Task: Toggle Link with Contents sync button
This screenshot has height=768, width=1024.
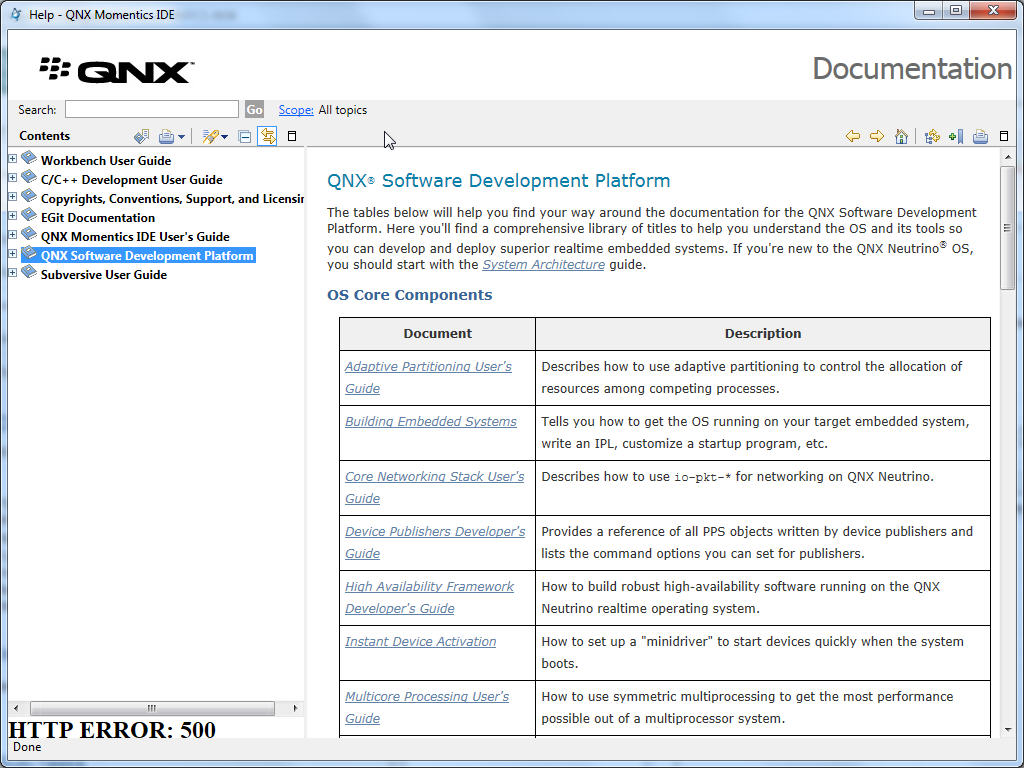Action: pyautogui.click(x=267, y=136)
